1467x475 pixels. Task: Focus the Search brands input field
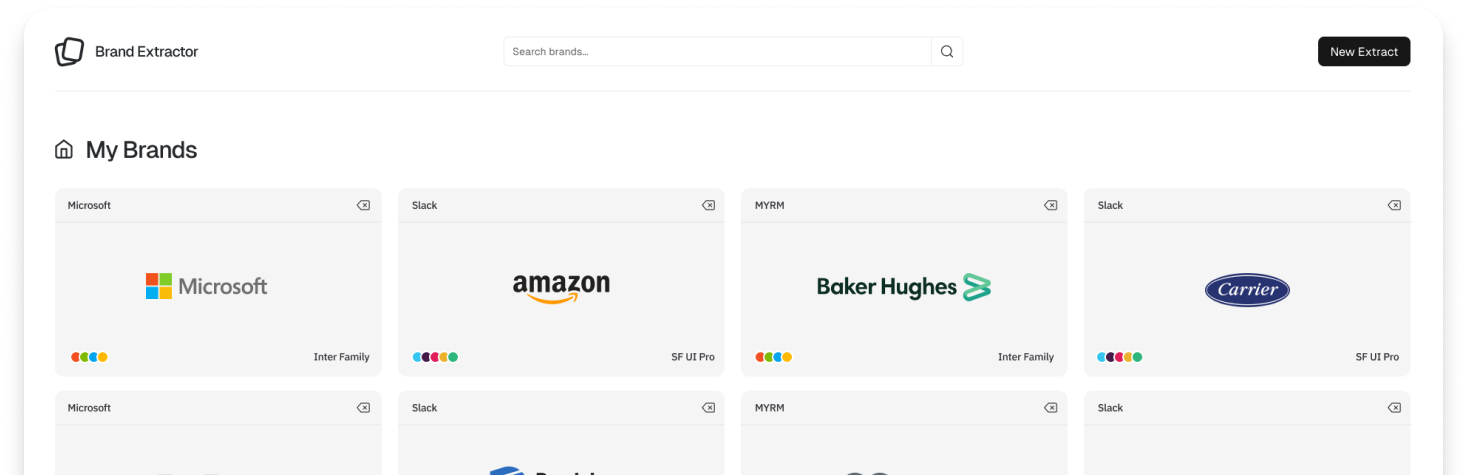click(717, 52)
